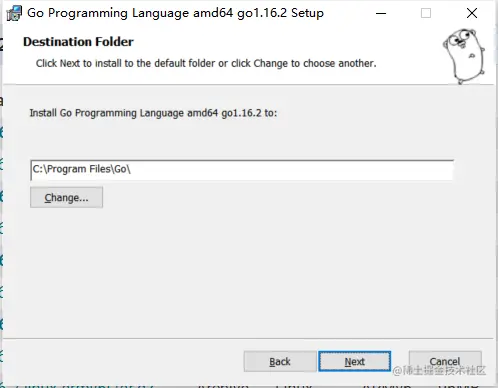Image resolution: width=498 pixels, height=388 pixels.
Task: Focus the destination folder path field
Action: tap(242, 170)
